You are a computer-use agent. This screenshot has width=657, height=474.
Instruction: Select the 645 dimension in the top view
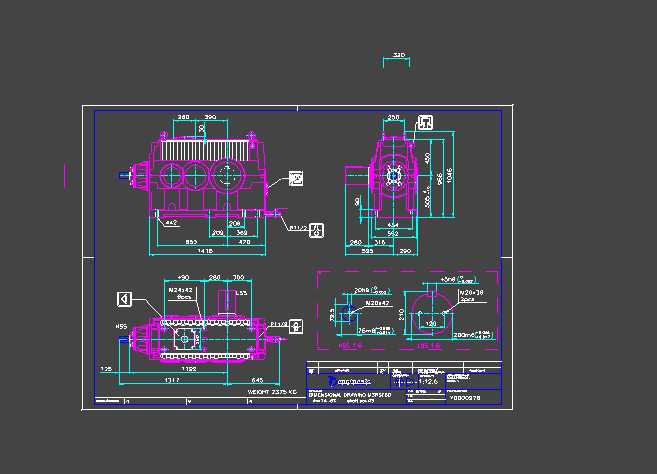pos(257,380)
